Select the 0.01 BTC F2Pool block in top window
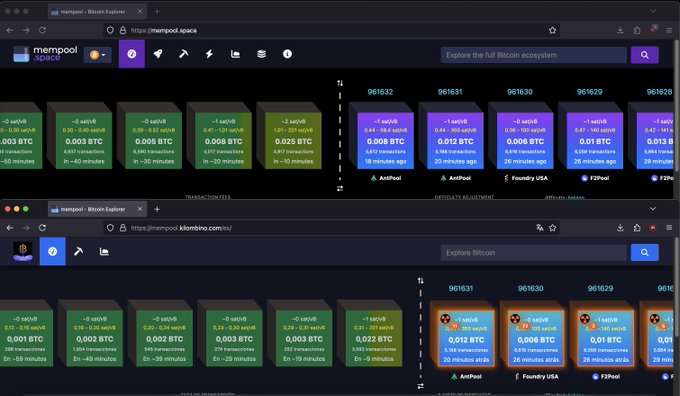The width and height of the screenshot is (680, 396). coord(595,141)
